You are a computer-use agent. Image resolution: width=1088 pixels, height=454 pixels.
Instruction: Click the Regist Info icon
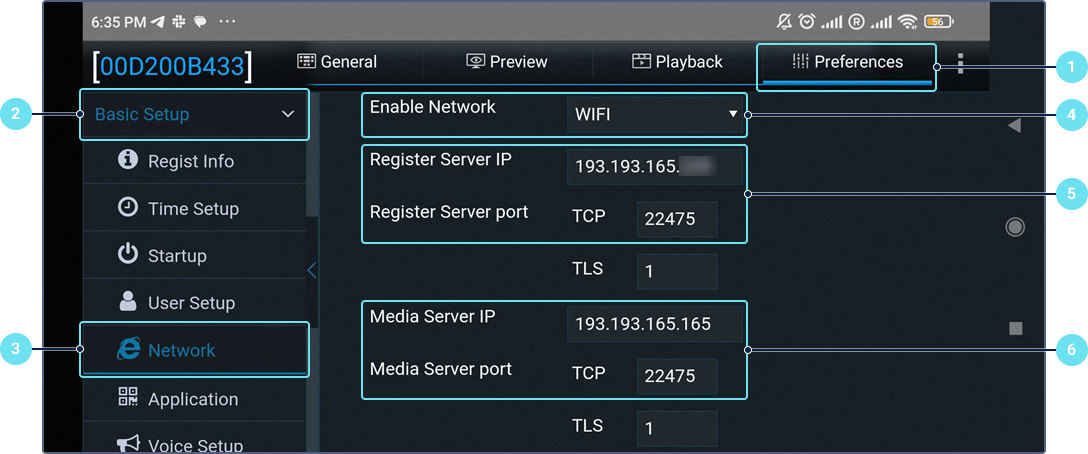point(128,160)
